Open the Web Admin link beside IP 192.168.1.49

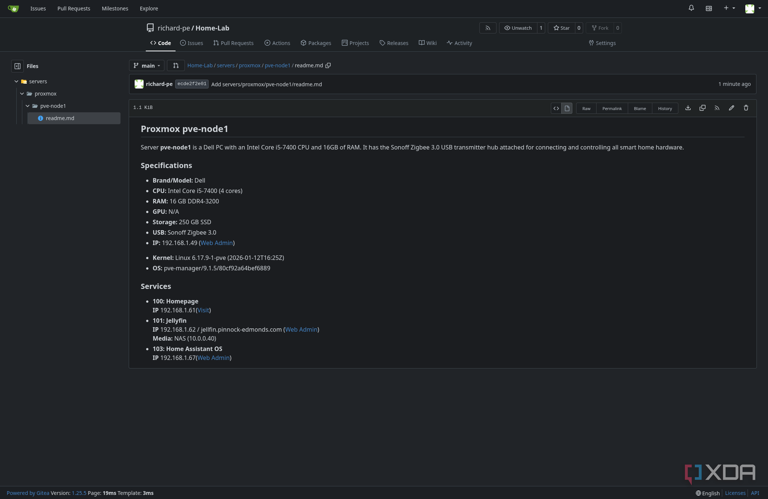point(216,243)
